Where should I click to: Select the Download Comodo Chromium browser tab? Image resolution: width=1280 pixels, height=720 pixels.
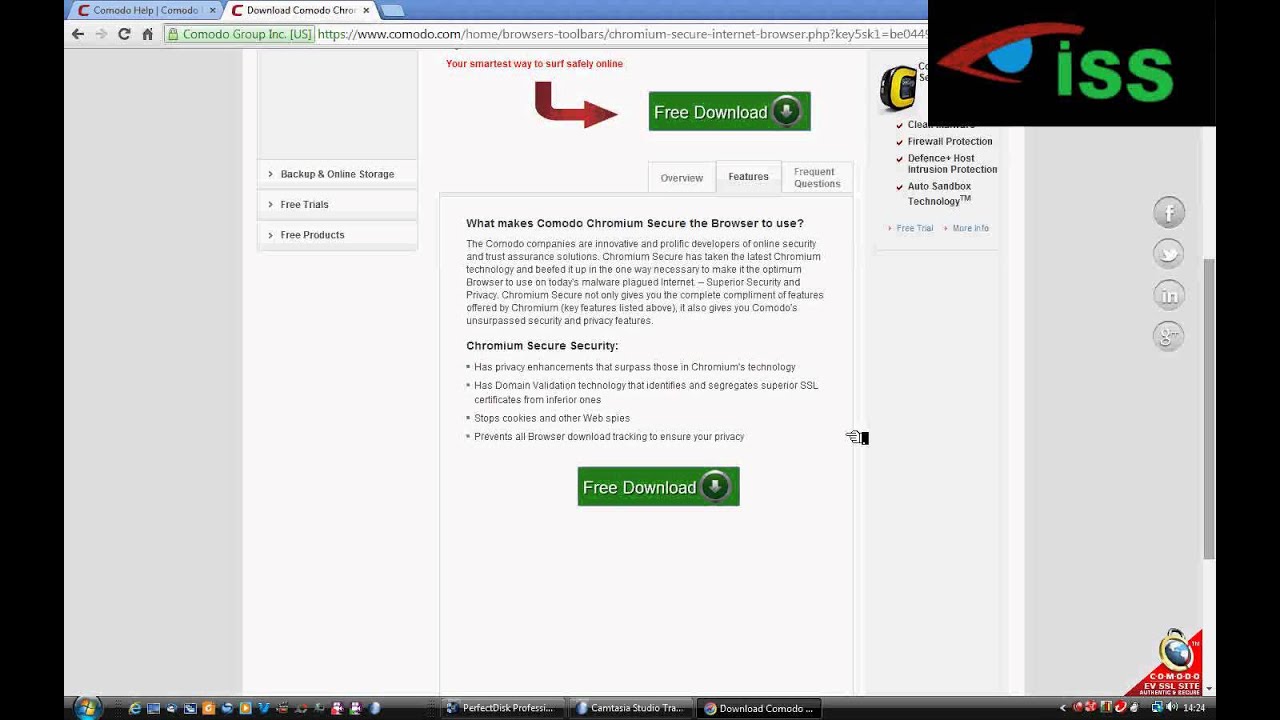click(x=300, y=10)
